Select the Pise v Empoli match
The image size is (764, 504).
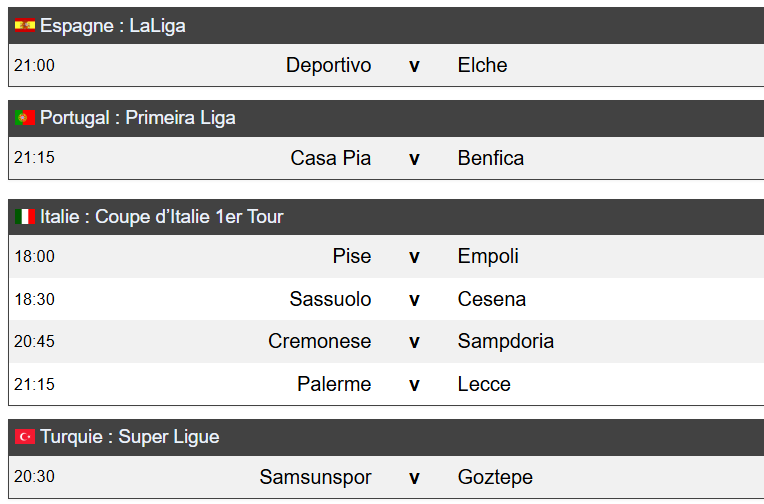386,256
